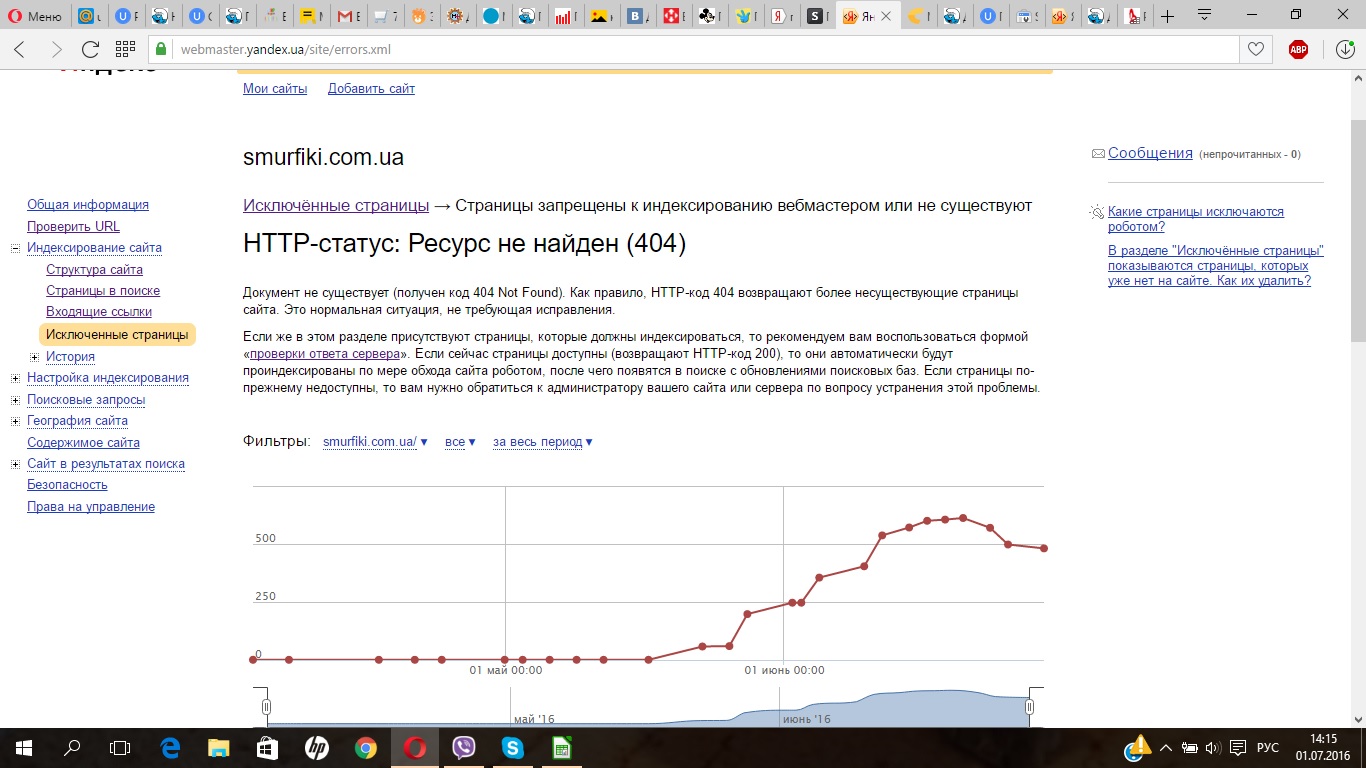The image size is (1366, 768).
Task: Go back with the browser back arrow
Action: point(20,49)
